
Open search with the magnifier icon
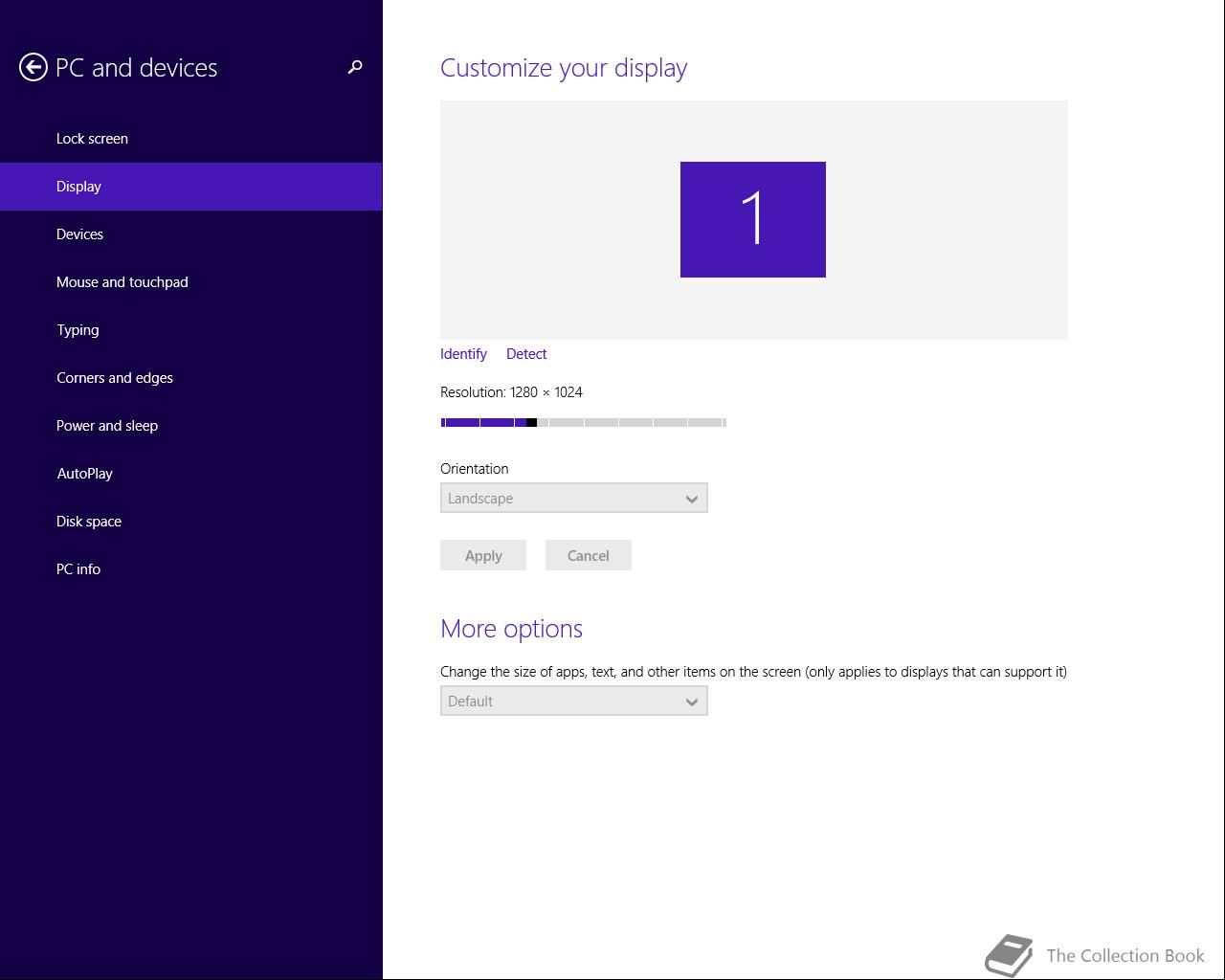click(355, 67)
